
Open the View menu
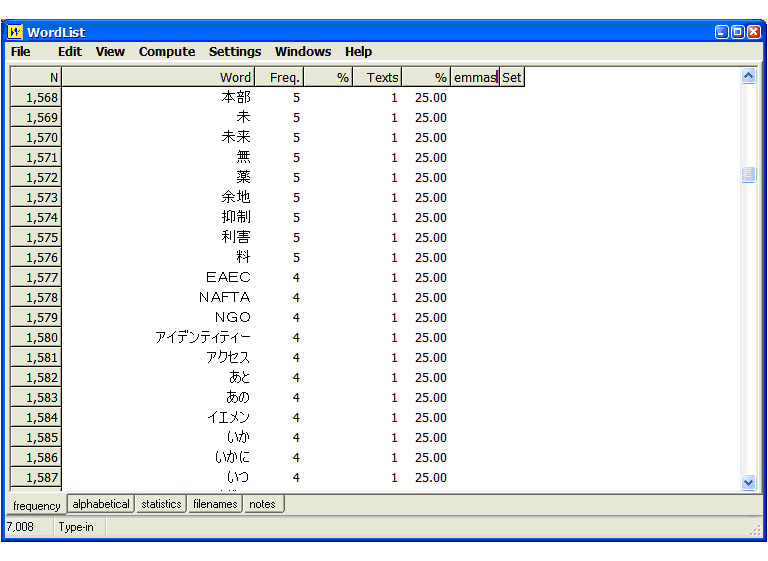pos(110,52)
